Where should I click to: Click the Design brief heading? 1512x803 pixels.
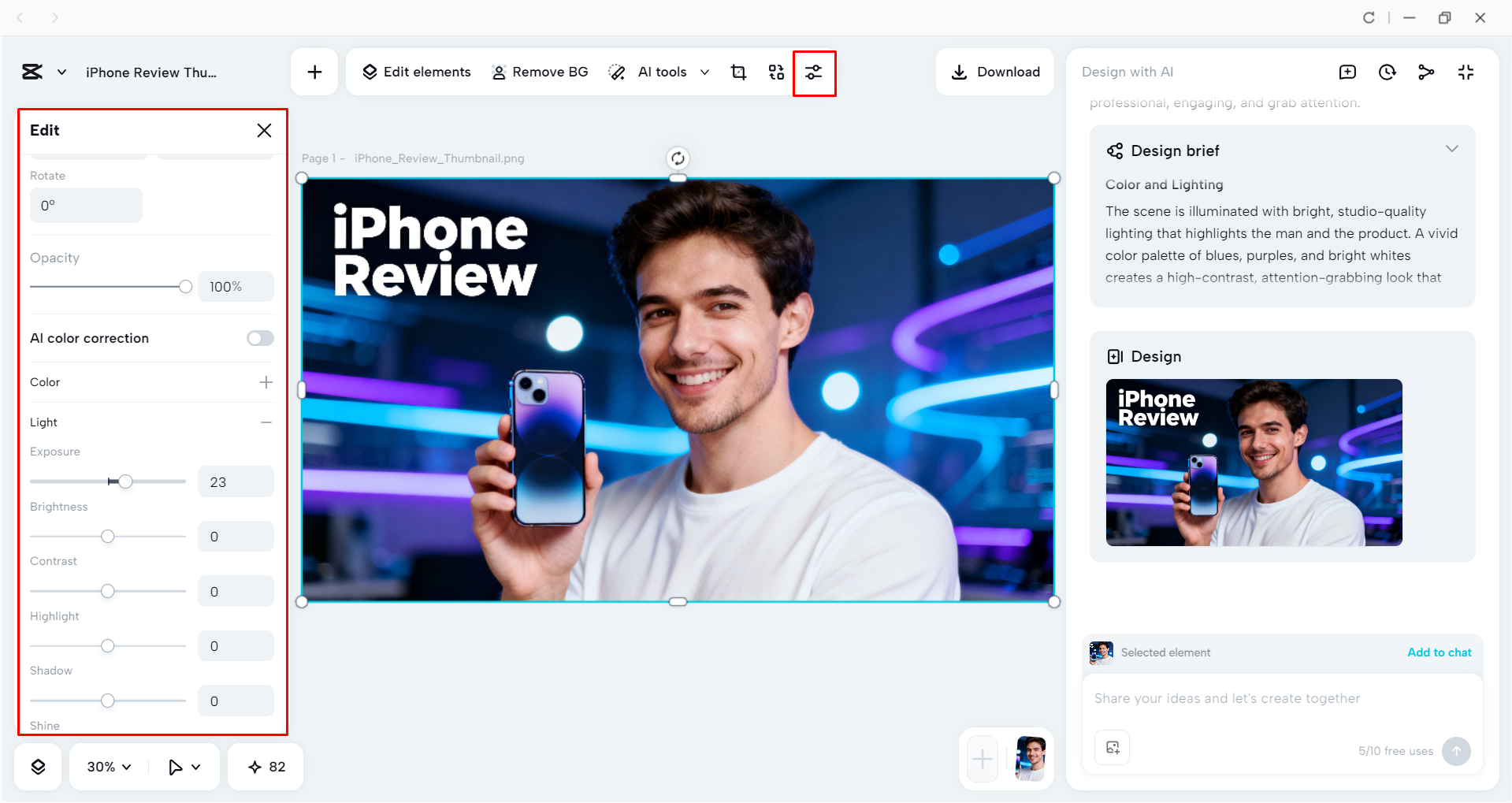[1175, 151]
